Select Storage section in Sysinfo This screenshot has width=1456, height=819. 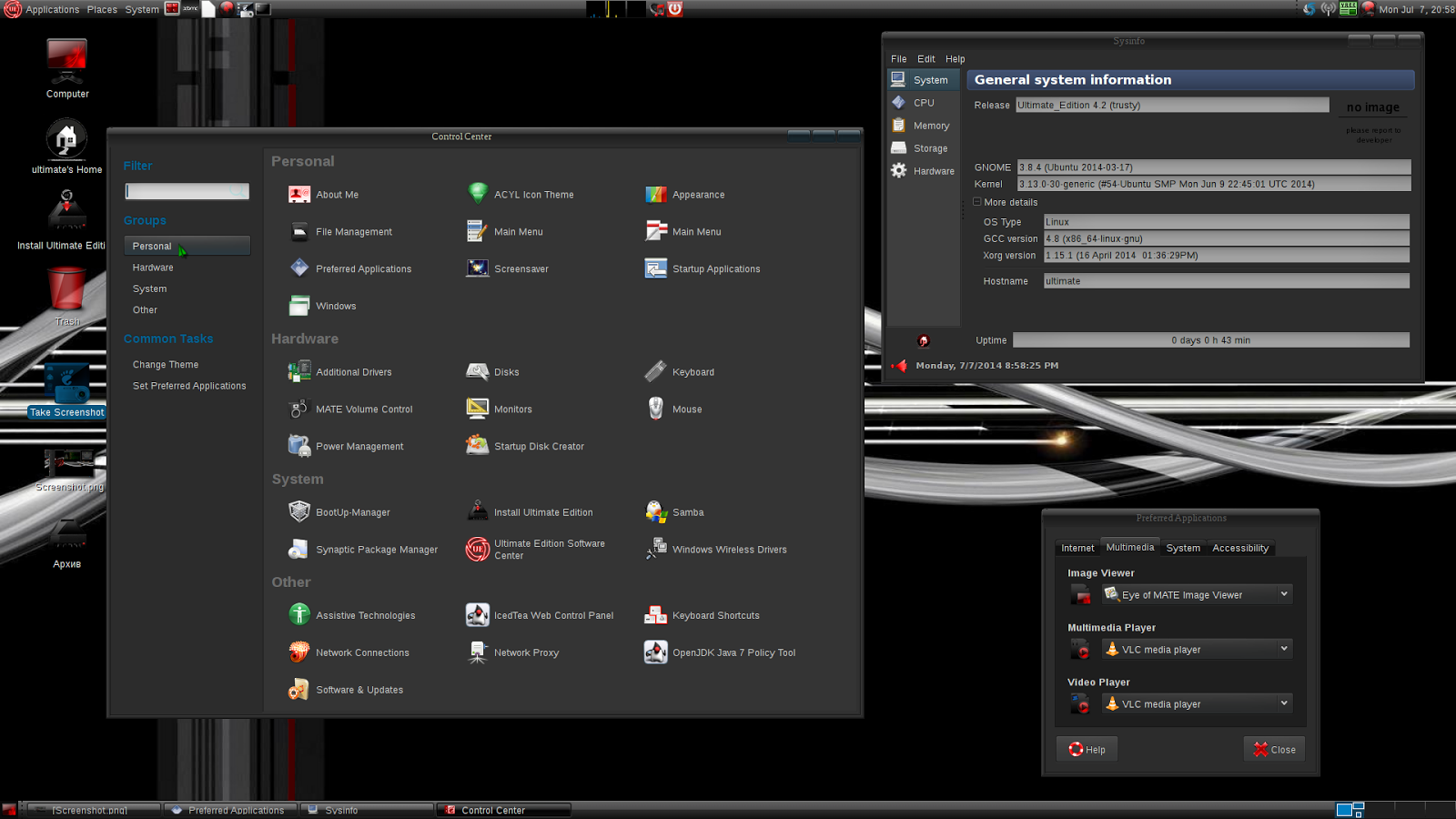tap(923, 148)
